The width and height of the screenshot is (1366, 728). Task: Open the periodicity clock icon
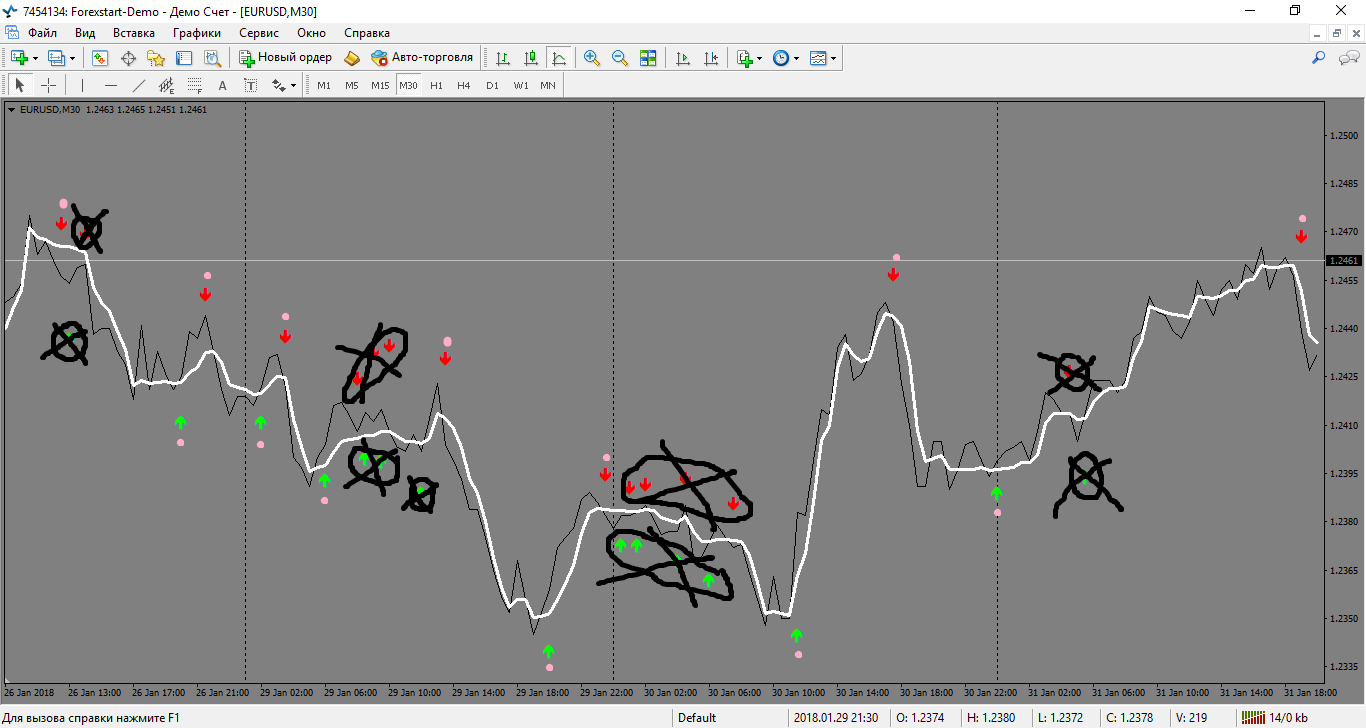(781, 58)
